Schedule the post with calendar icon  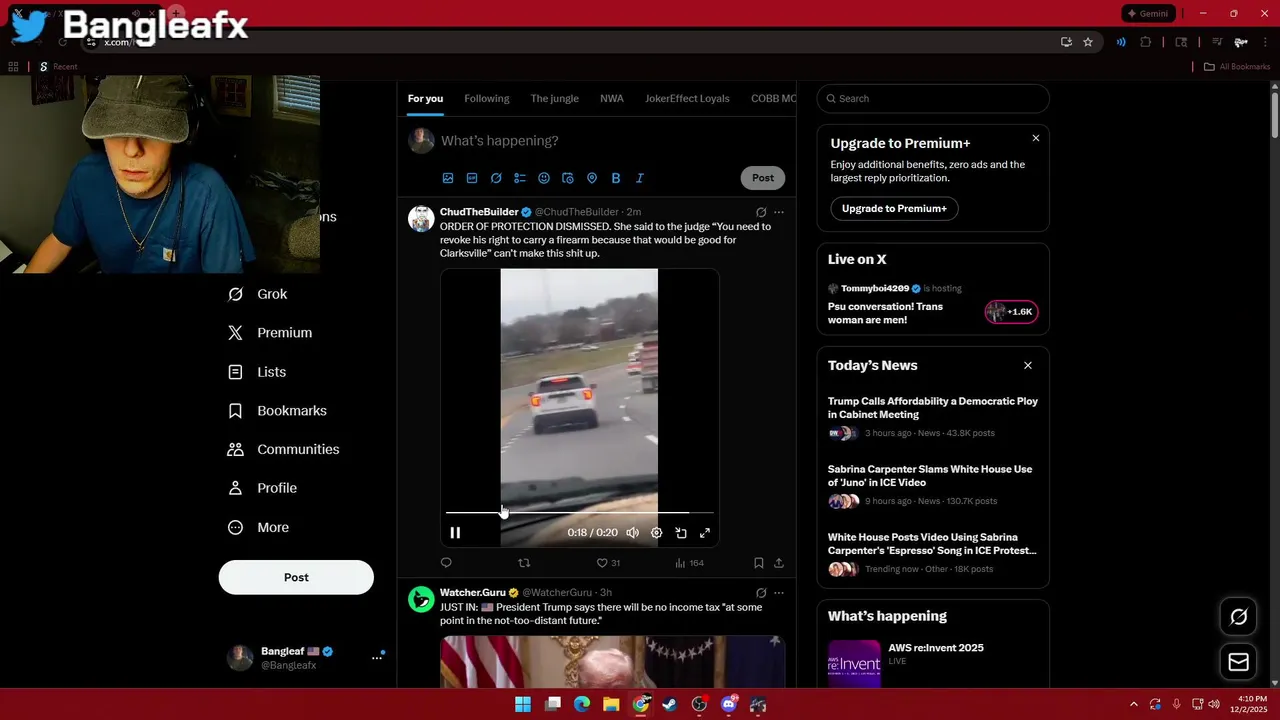(x=568, y=178)
